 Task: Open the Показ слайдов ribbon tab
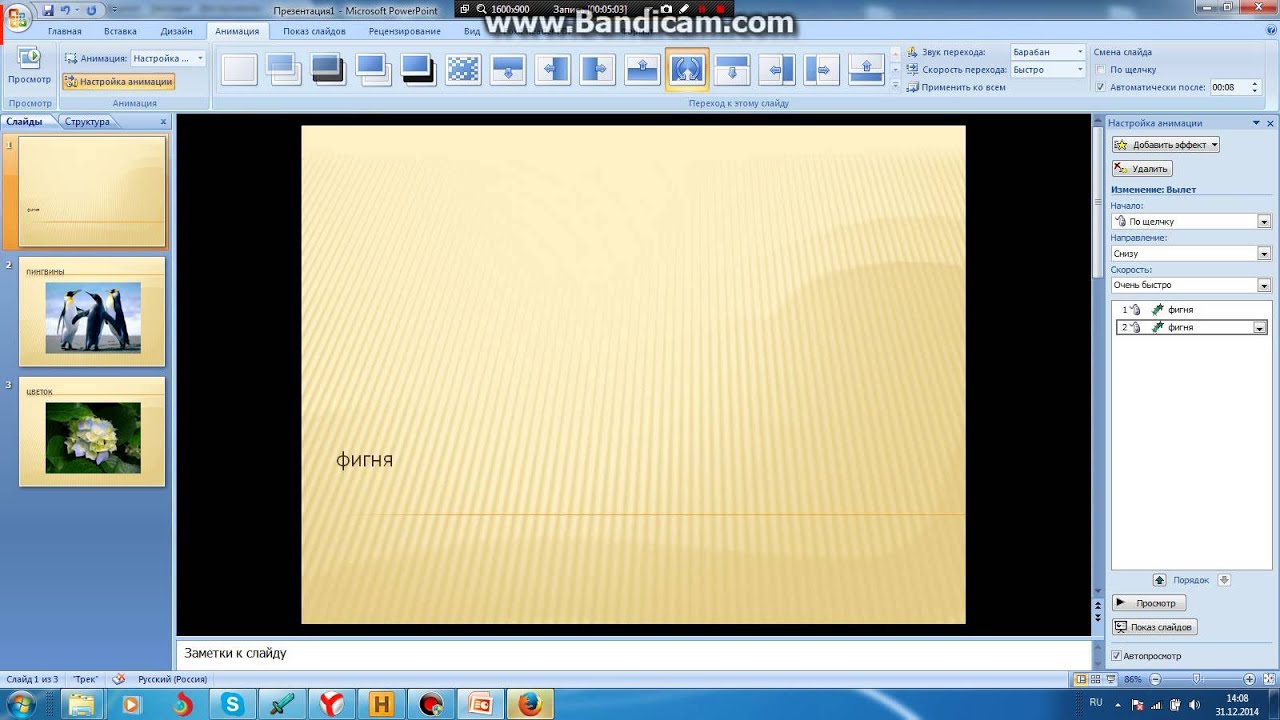pos(314,31)
